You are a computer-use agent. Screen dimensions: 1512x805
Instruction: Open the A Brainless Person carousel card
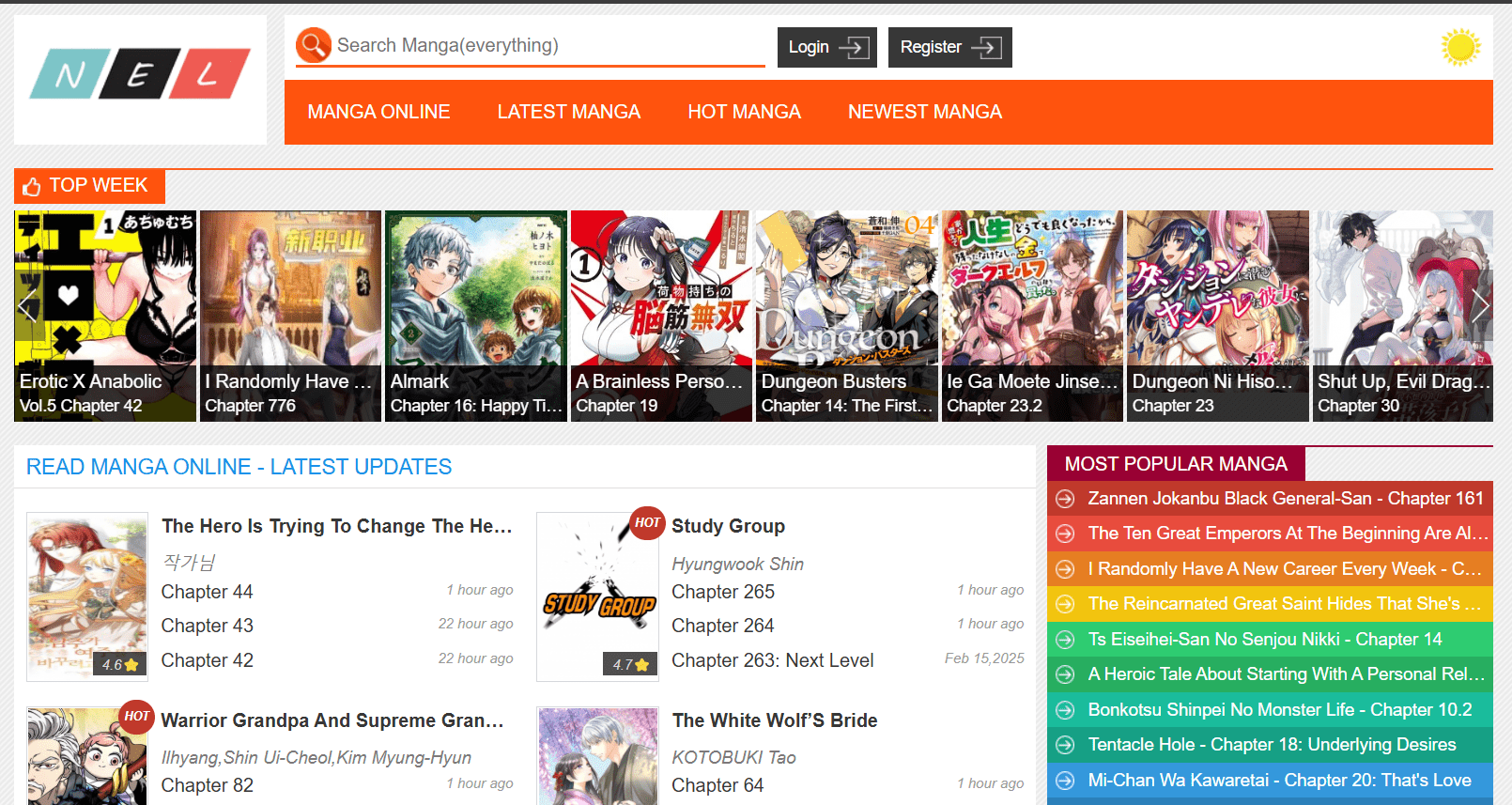pyautogui.click(x=661, y=316)
